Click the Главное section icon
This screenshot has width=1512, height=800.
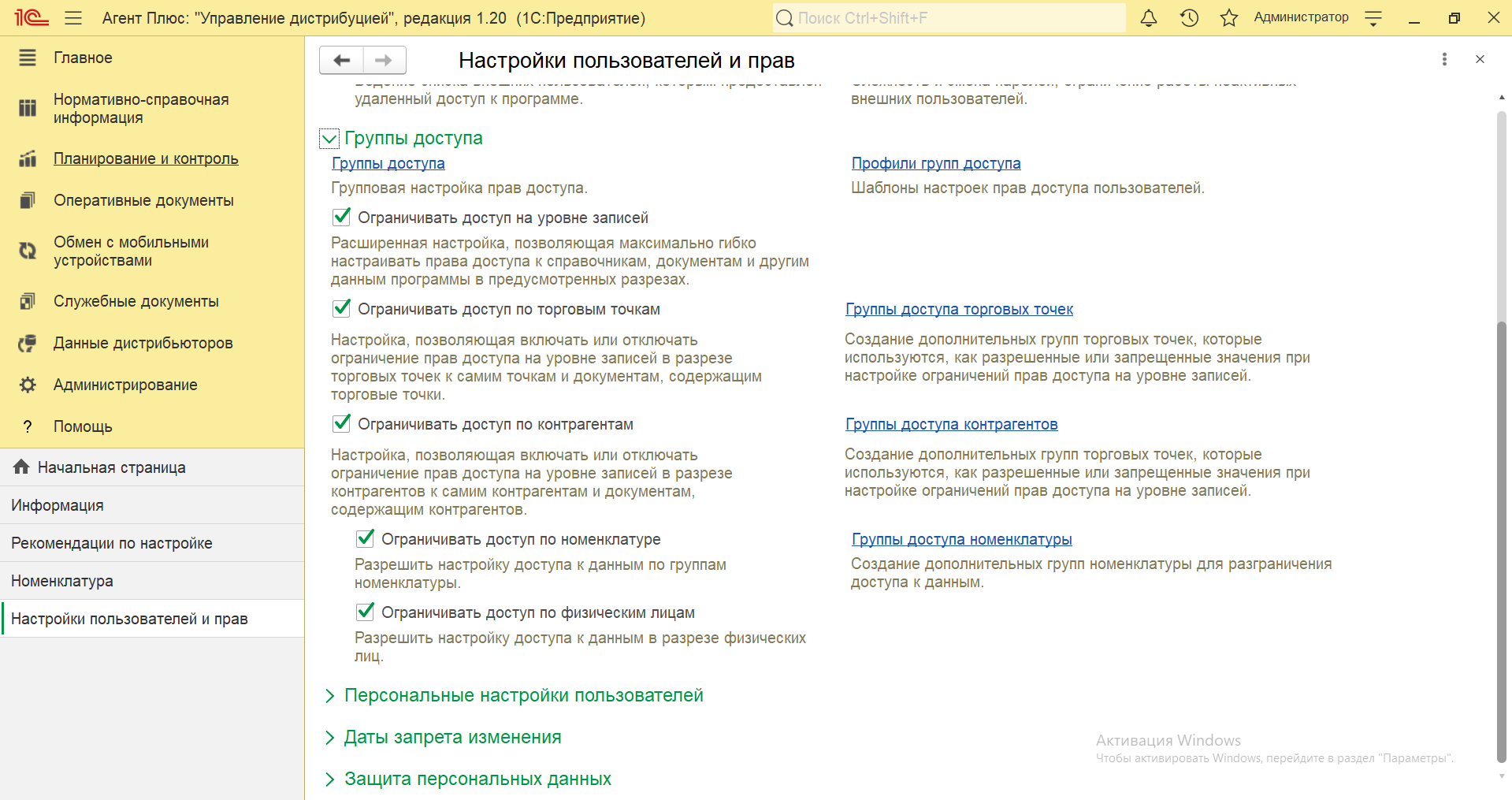[x=28, y=58]
